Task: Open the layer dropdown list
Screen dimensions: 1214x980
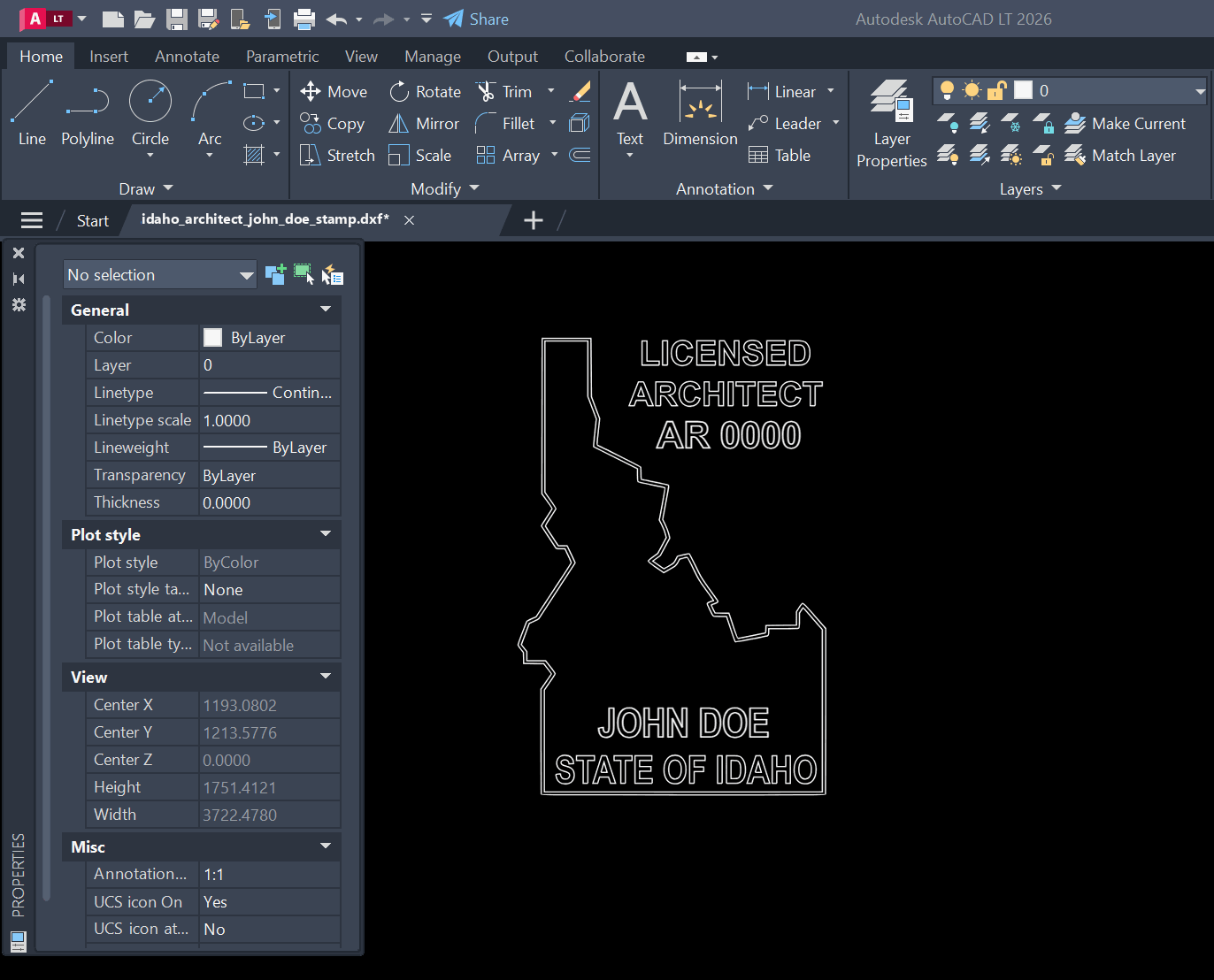Action: [1200, 91]
